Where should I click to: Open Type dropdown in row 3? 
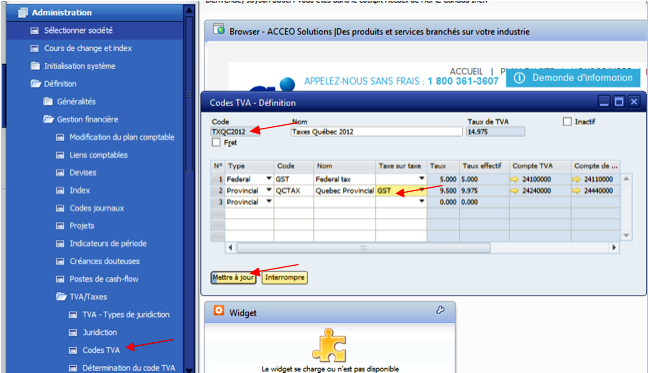(x=269, y=202)
